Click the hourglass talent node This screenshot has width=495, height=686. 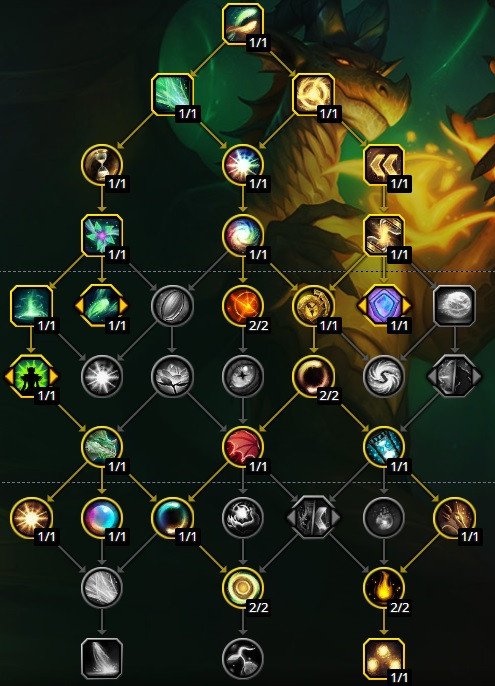102,165
